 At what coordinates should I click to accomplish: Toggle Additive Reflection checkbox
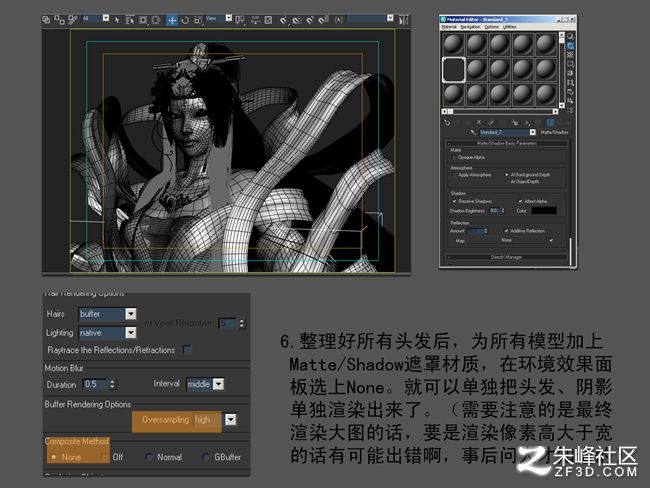click(506, 231)
